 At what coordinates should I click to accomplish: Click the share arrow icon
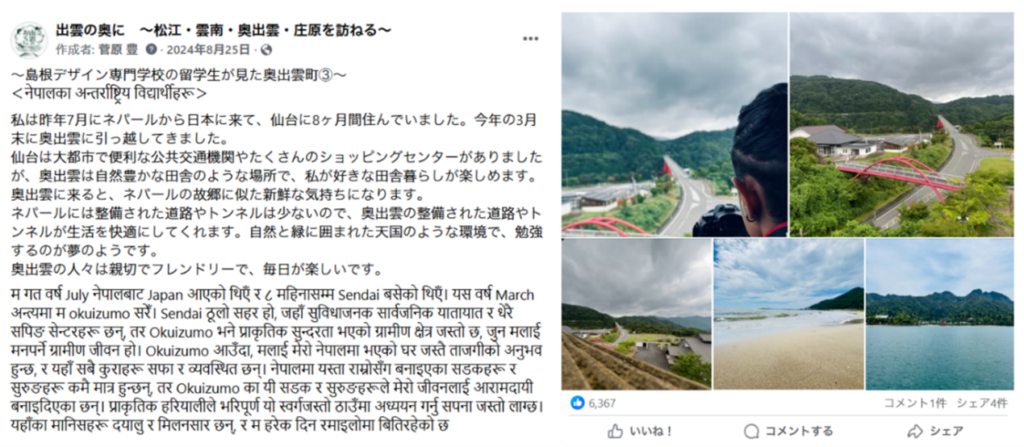pyautogui.click(x=915, y=431)
